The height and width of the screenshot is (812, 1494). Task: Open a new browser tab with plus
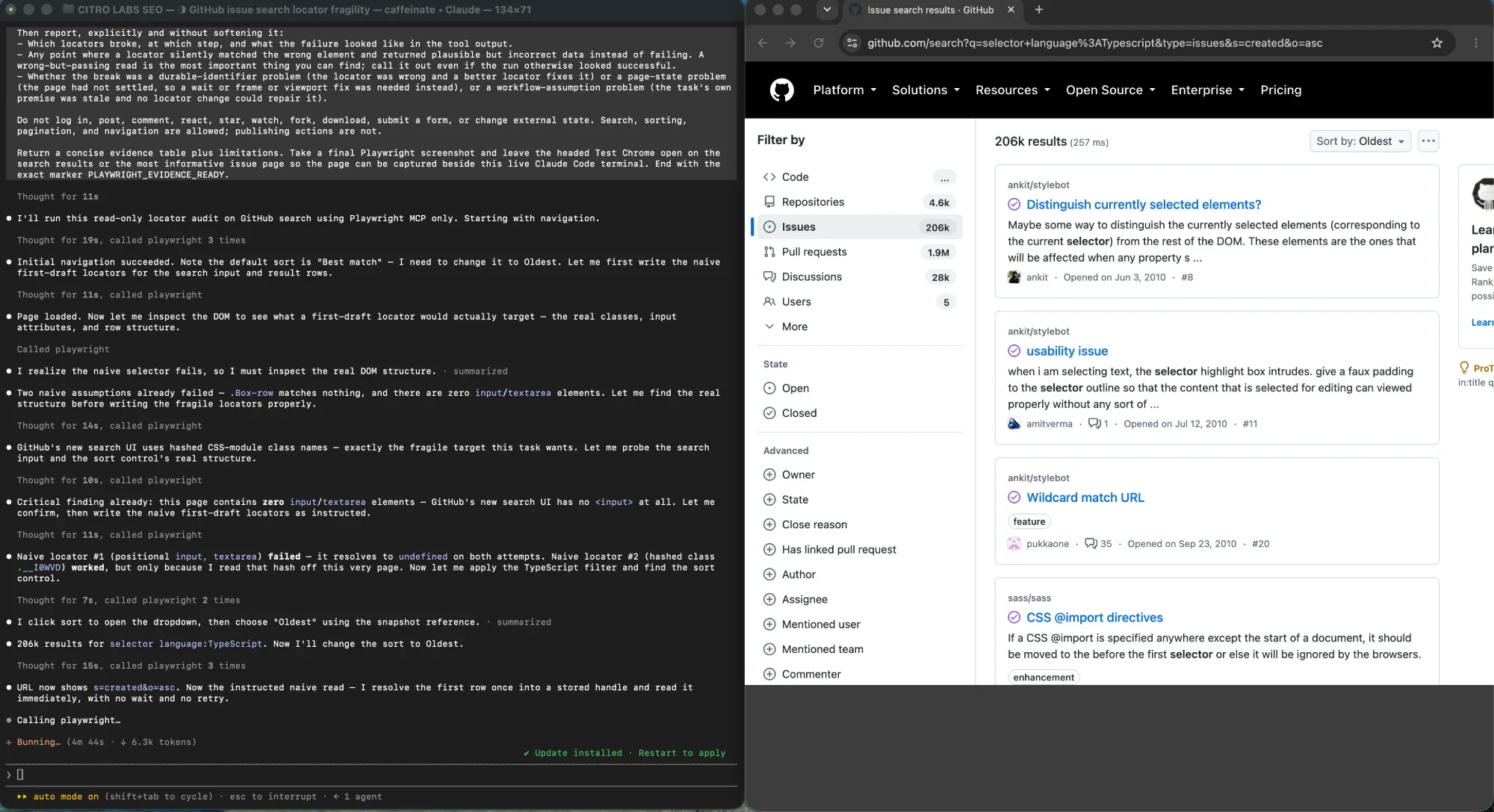(x=1038, y=10)
